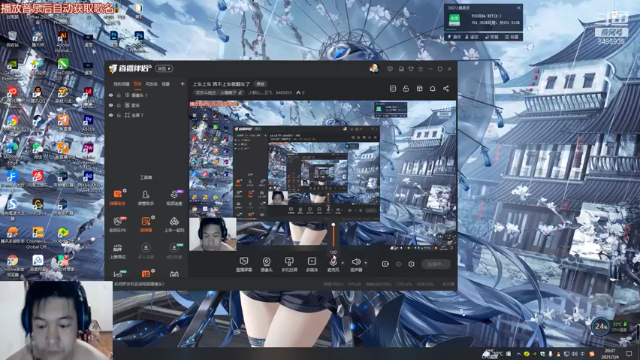The image size is (640, 360).
Task: Open the screen capture source icon
Action: [244, 264]
